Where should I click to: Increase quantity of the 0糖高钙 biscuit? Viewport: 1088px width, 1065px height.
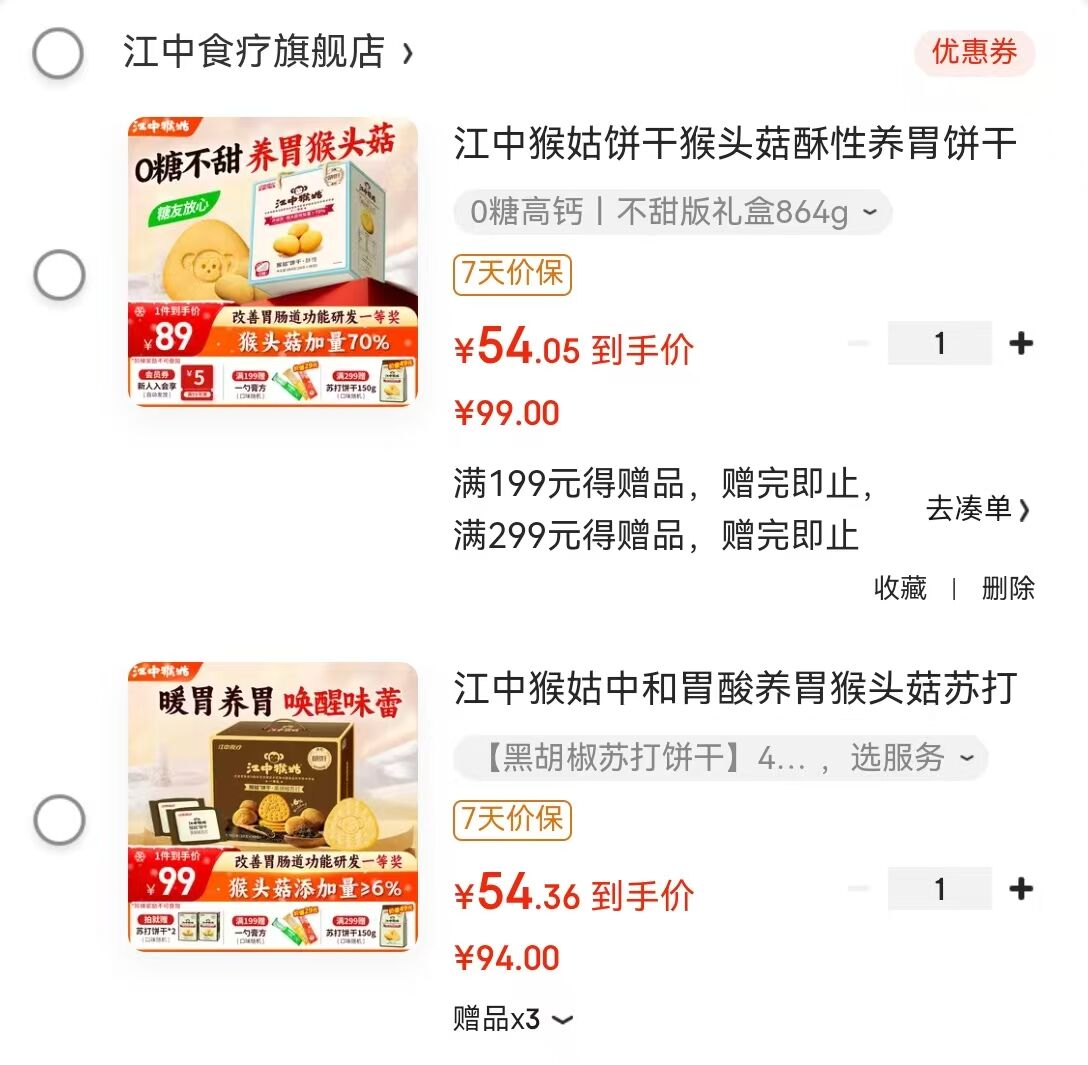tap(1020, 344)
